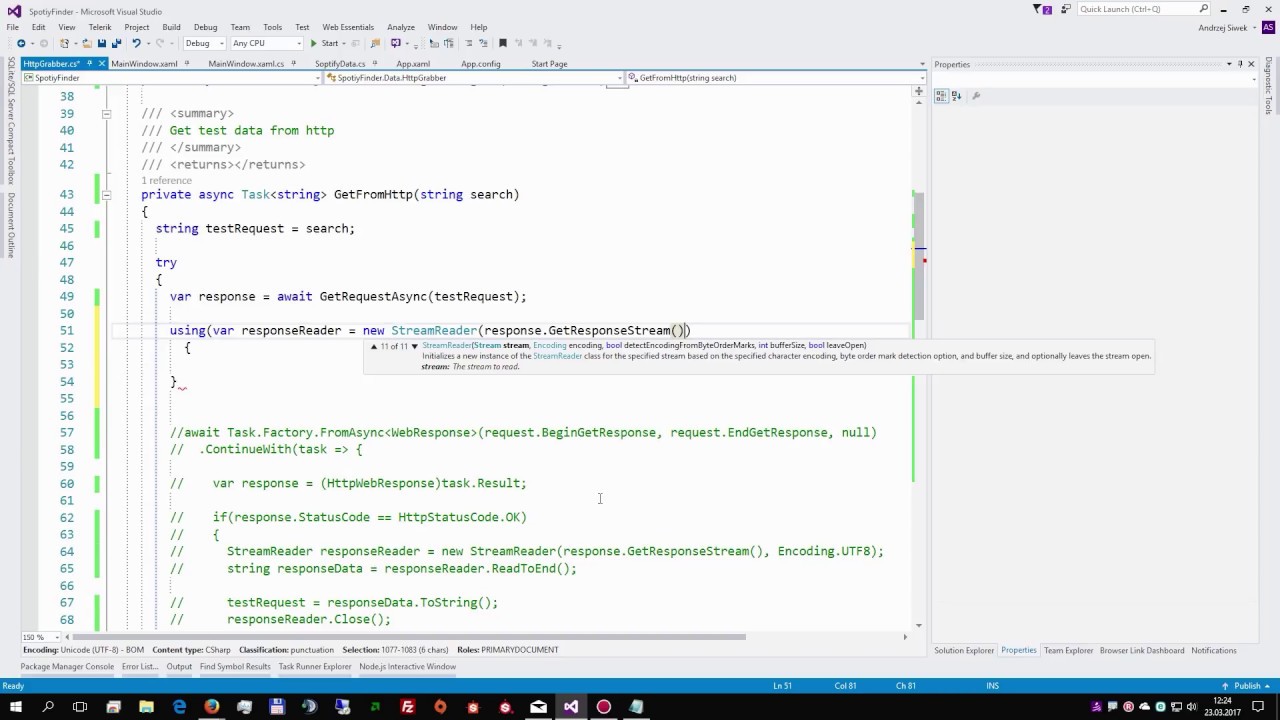
Task: Open the Analyze menu
Action: (401, 27)
